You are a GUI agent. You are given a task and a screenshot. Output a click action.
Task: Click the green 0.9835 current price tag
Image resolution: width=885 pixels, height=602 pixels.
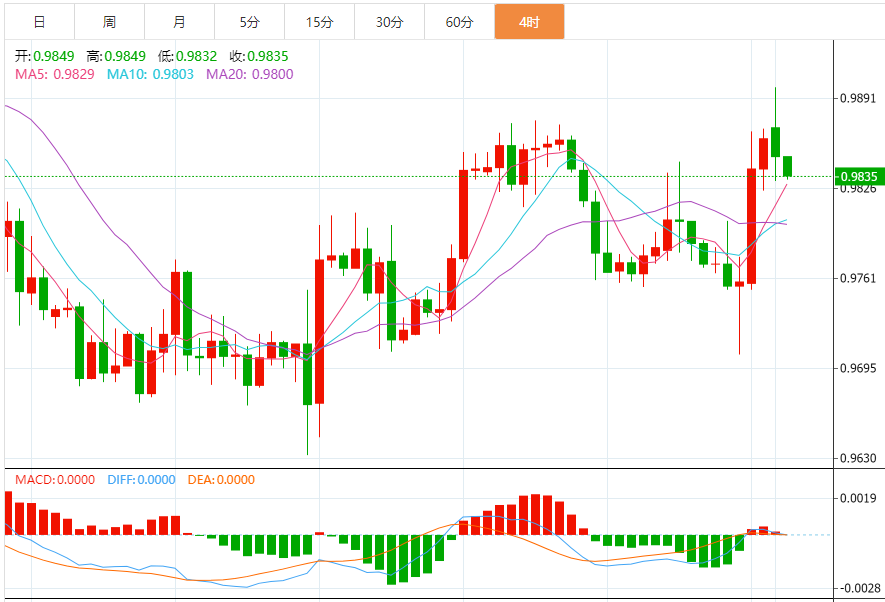(x=858, y=177)
